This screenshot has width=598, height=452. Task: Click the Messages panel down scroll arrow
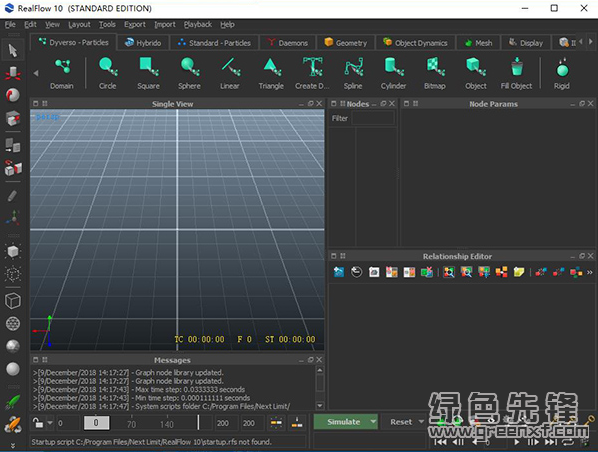click(320, 405)
